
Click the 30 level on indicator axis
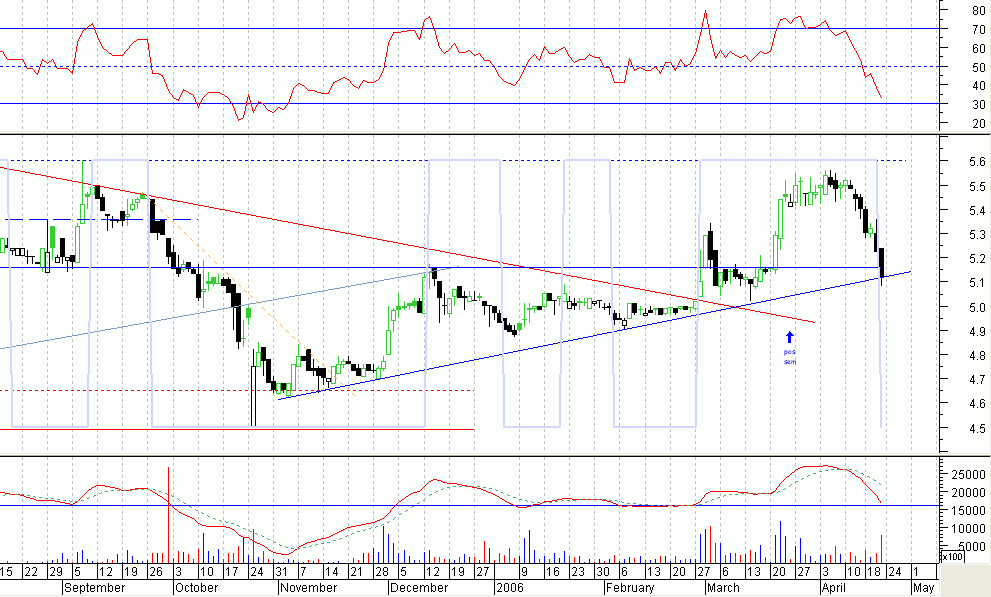coord(979,104)
